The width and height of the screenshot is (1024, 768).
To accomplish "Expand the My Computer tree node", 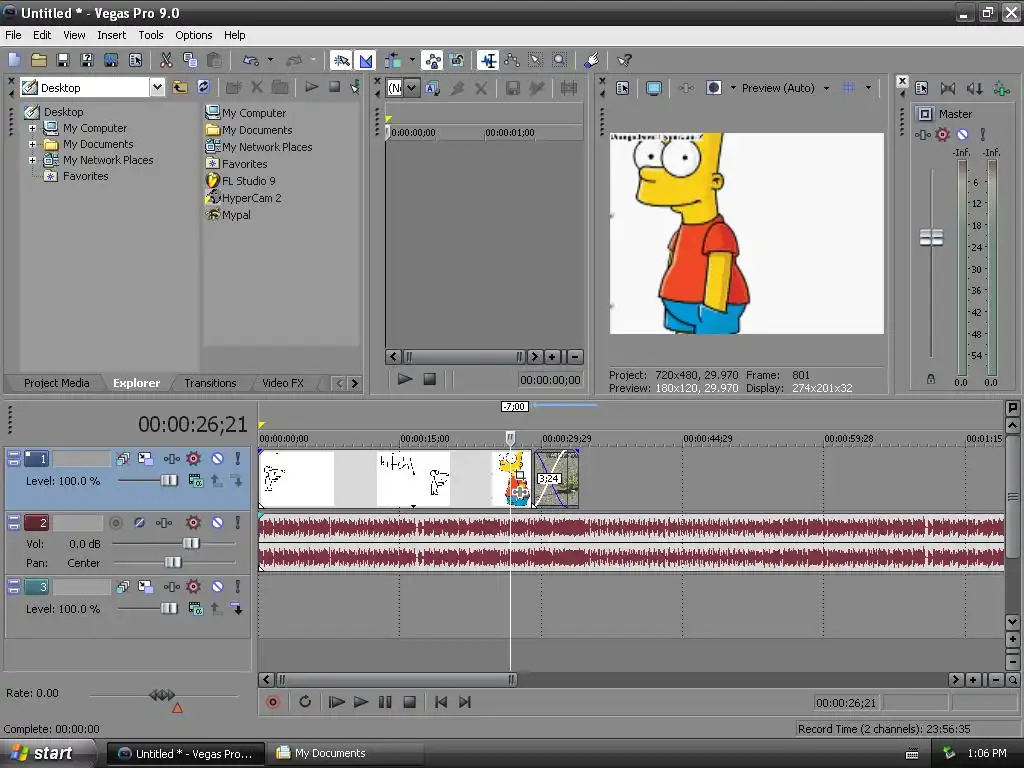I will click(32, 129).
